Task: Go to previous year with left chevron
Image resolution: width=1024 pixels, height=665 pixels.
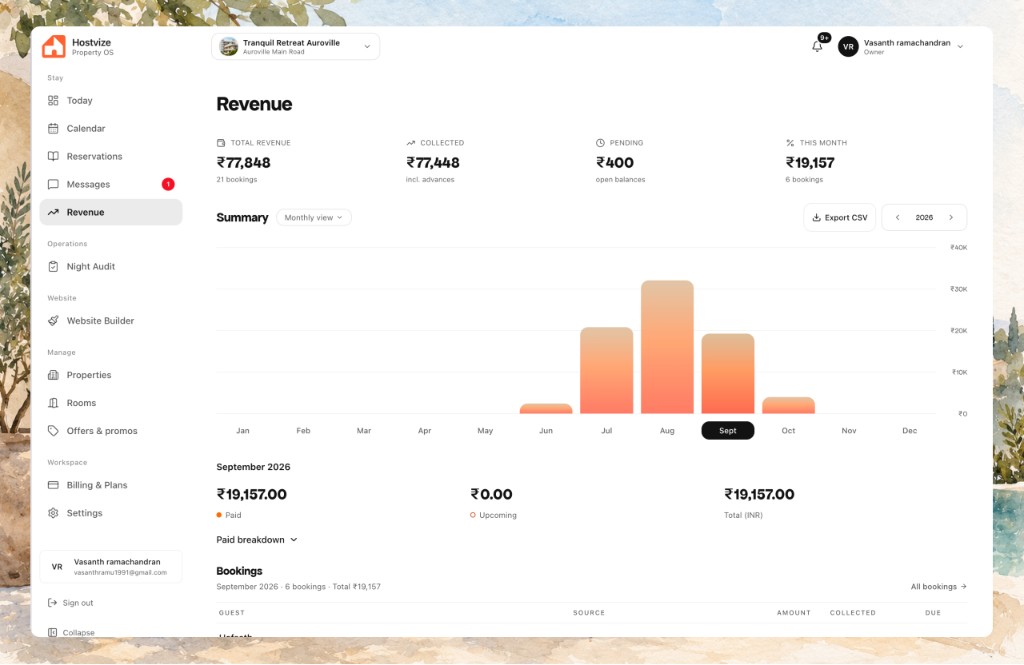Action: (x=897, y=218)
